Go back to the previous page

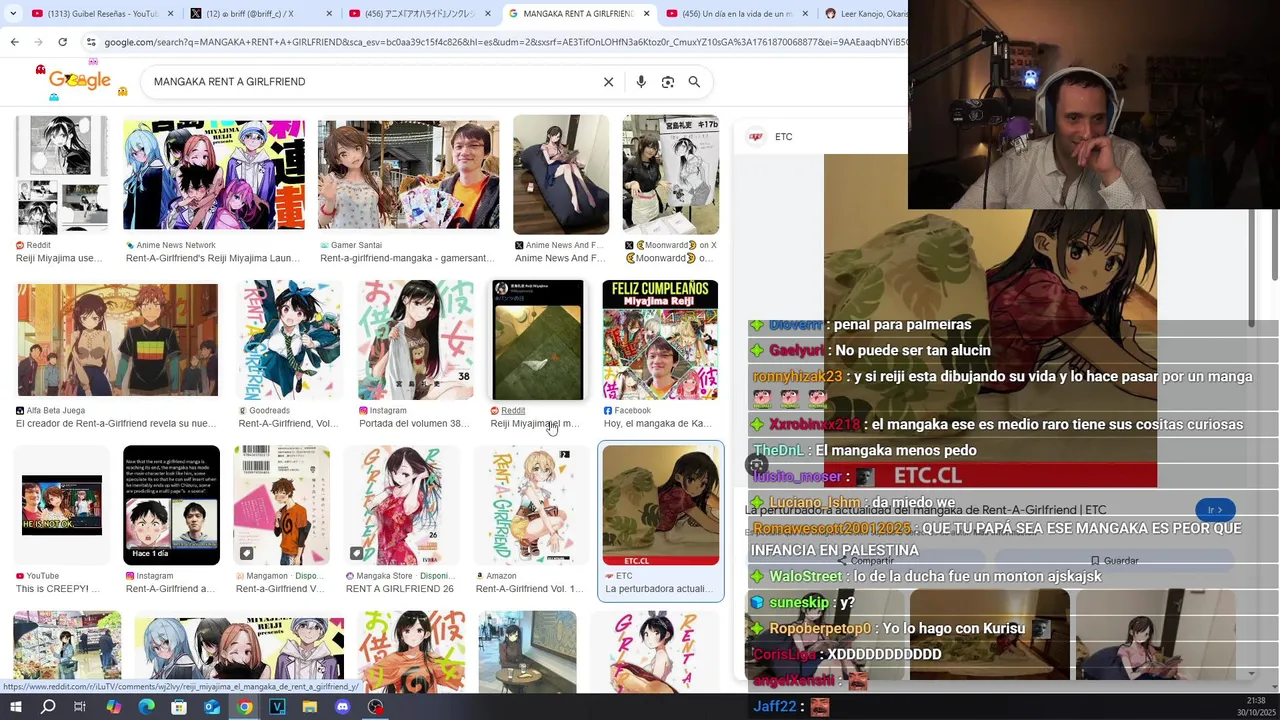tap(14, 42)
